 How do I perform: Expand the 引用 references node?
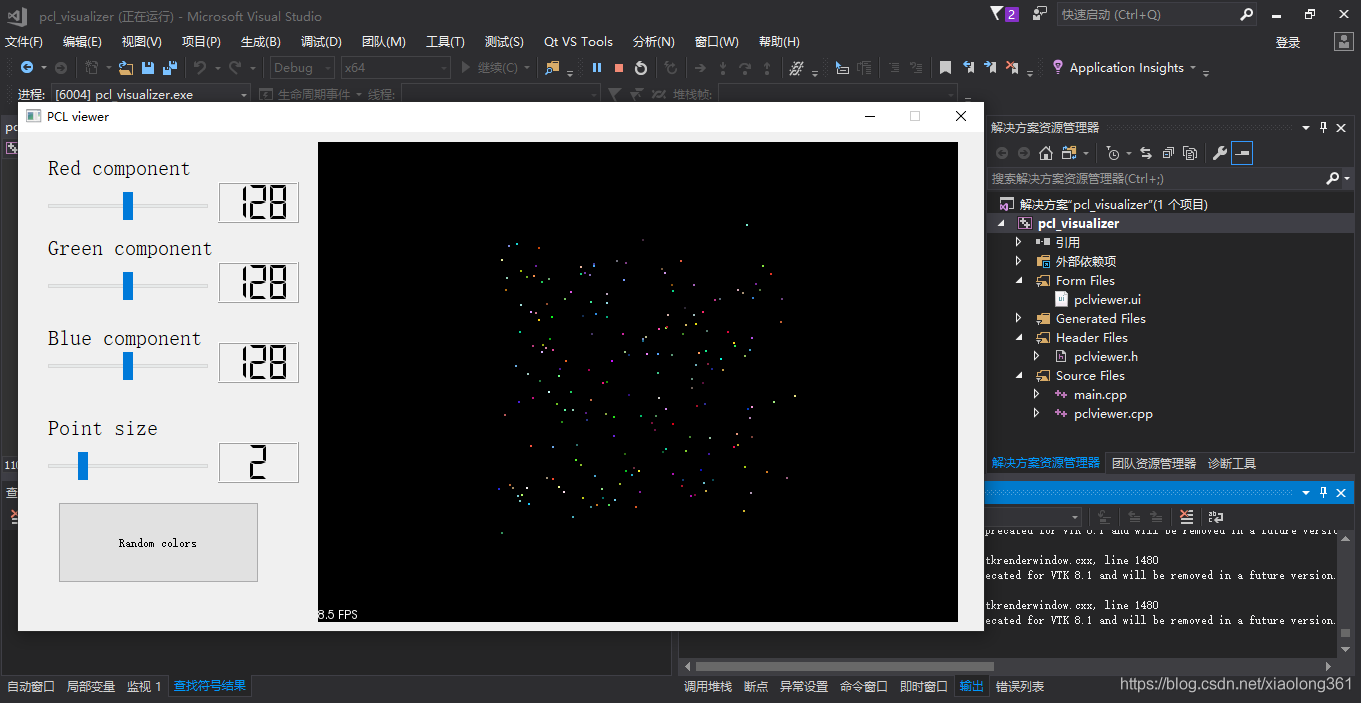(x=1019, y=242)
